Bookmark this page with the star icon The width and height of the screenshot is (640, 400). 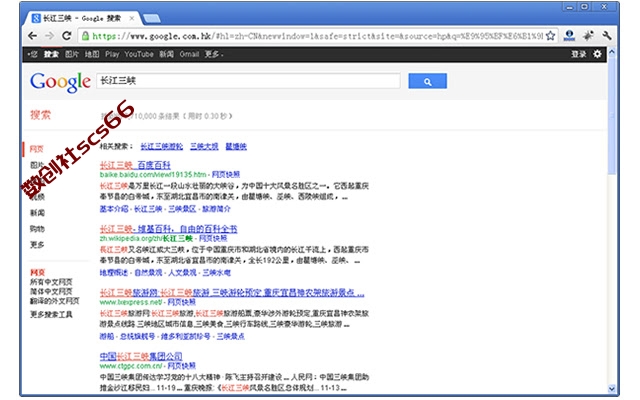[550, 36]
